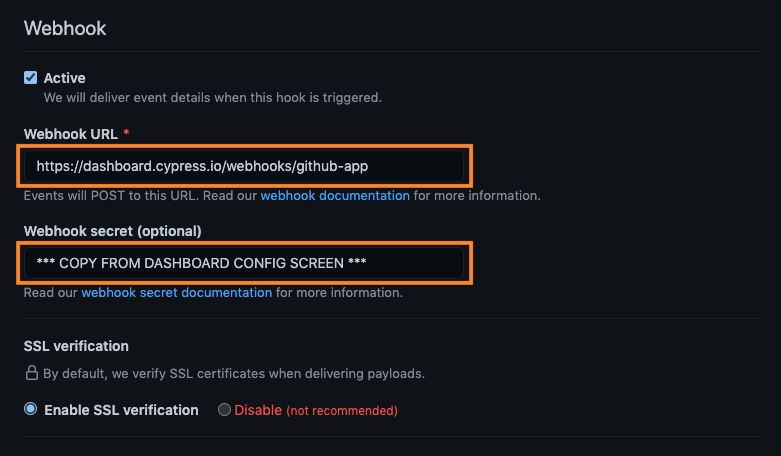Viewport: 781px width, 456px height.
Task: Click the "Webhook secret (optional)" field label
Action: (113, 231)
